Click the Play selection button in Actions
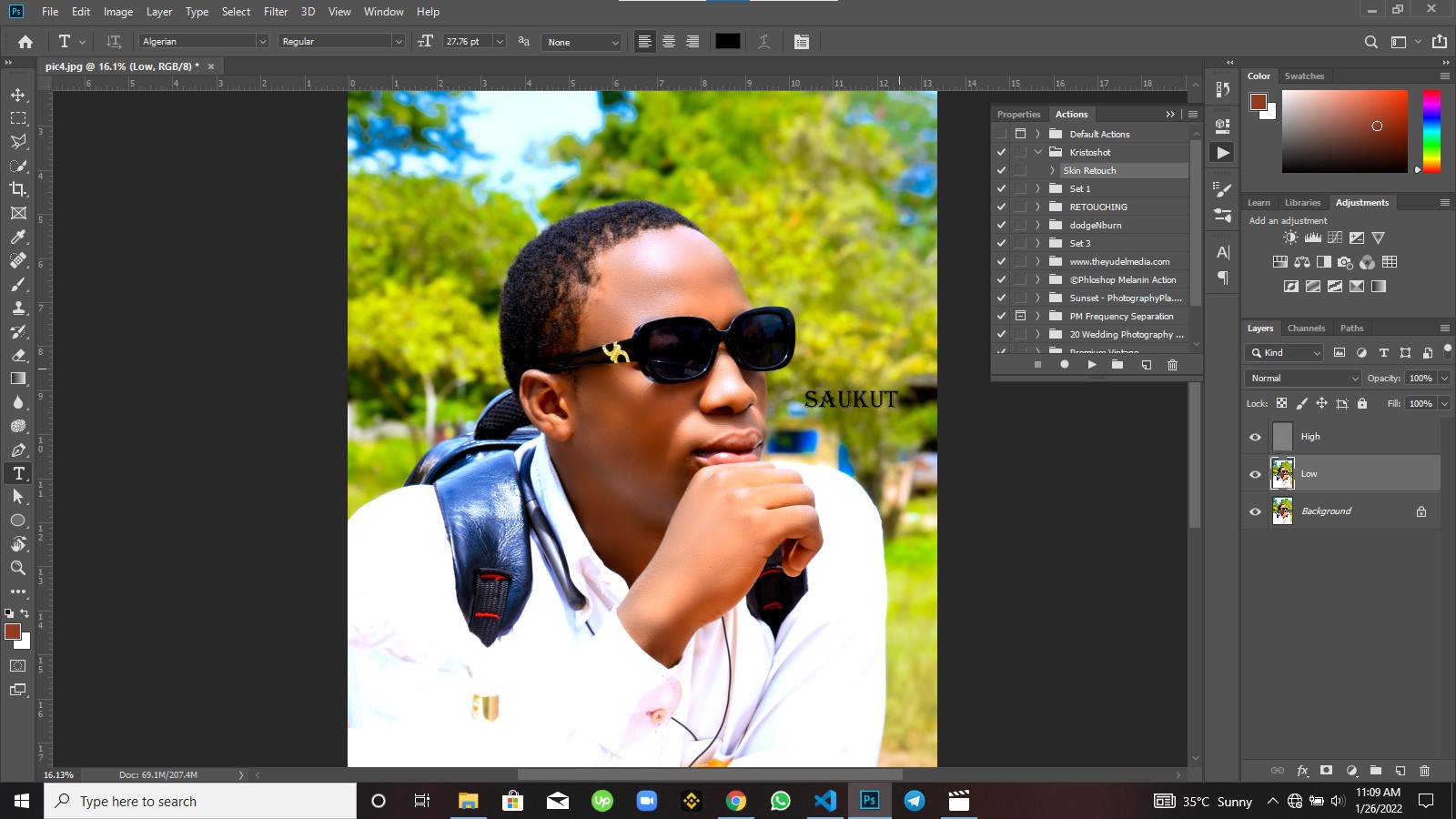 (1092, 365)
